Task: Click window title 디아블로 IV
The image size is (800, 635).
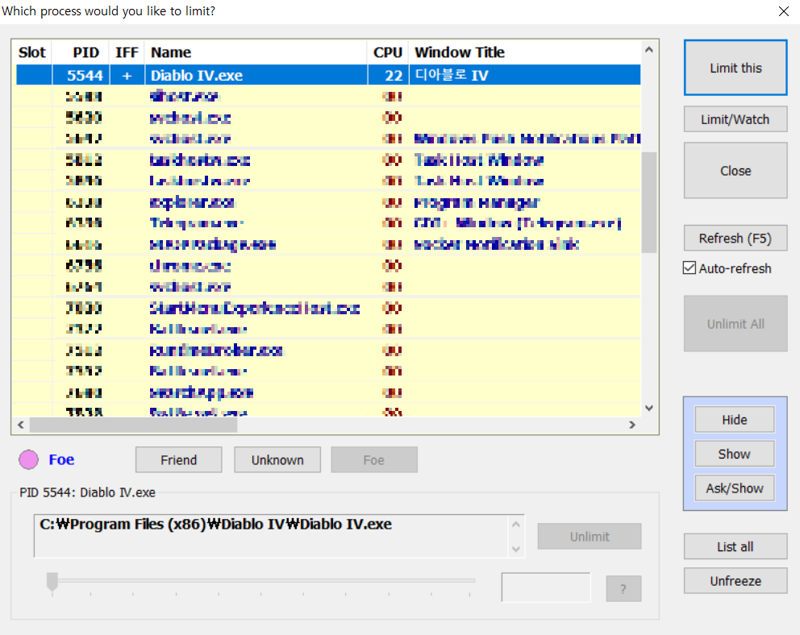Action: [452, 75]
